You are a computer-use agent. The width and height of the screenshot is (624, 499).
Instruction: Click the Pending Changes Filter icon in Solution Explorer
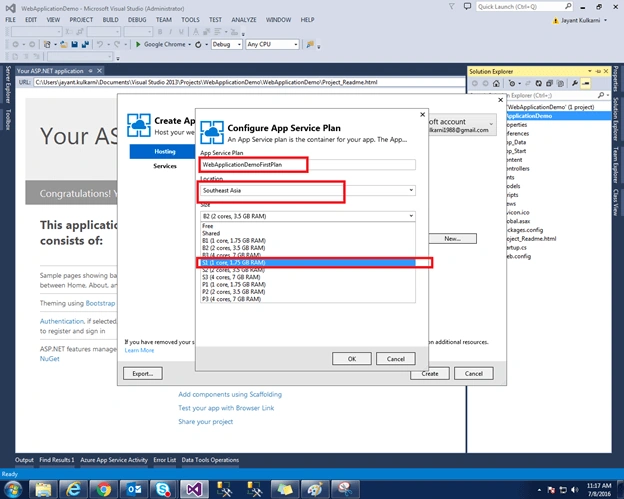(x=512, y=83)
